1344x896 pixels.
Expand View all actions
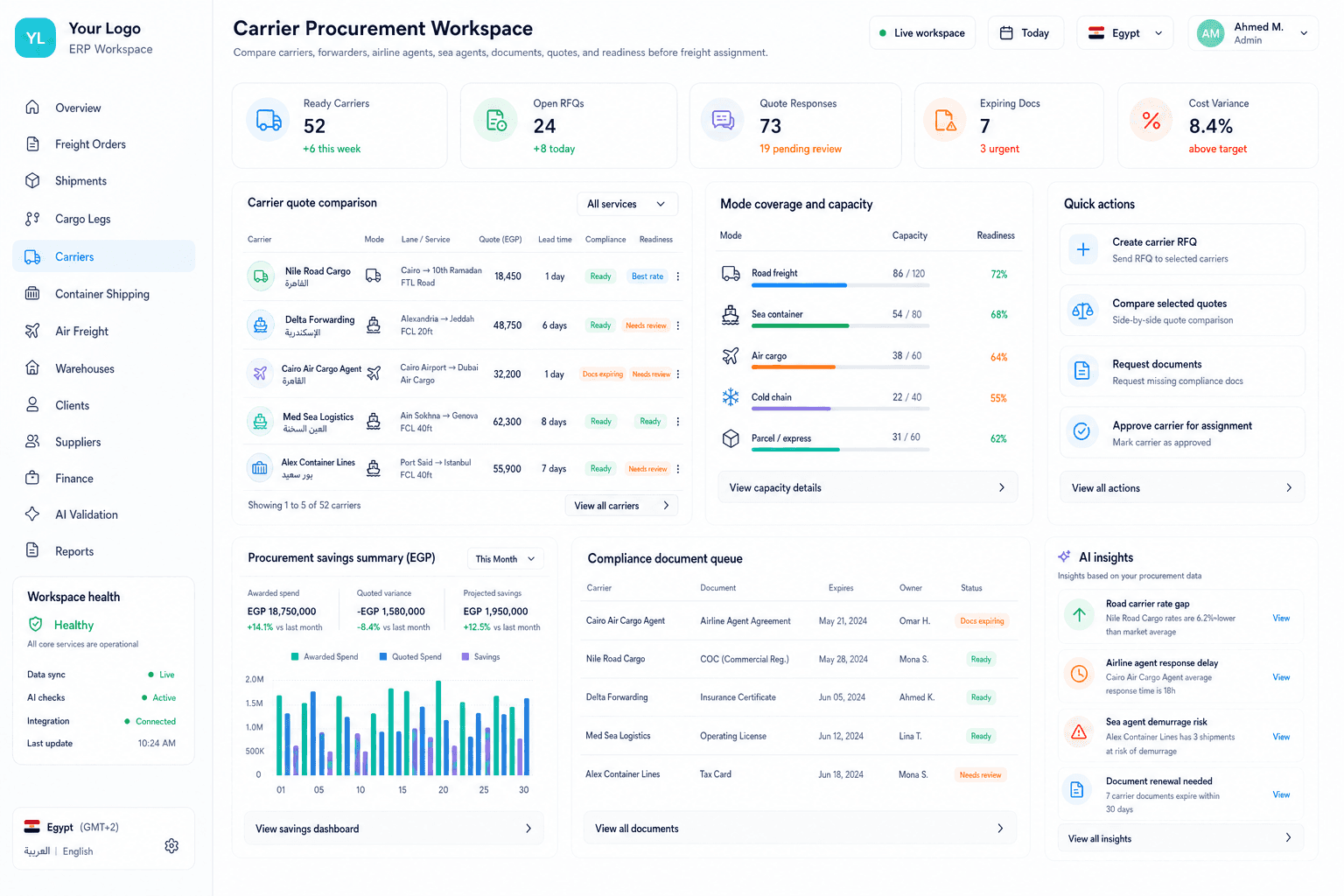[1182, 488]
